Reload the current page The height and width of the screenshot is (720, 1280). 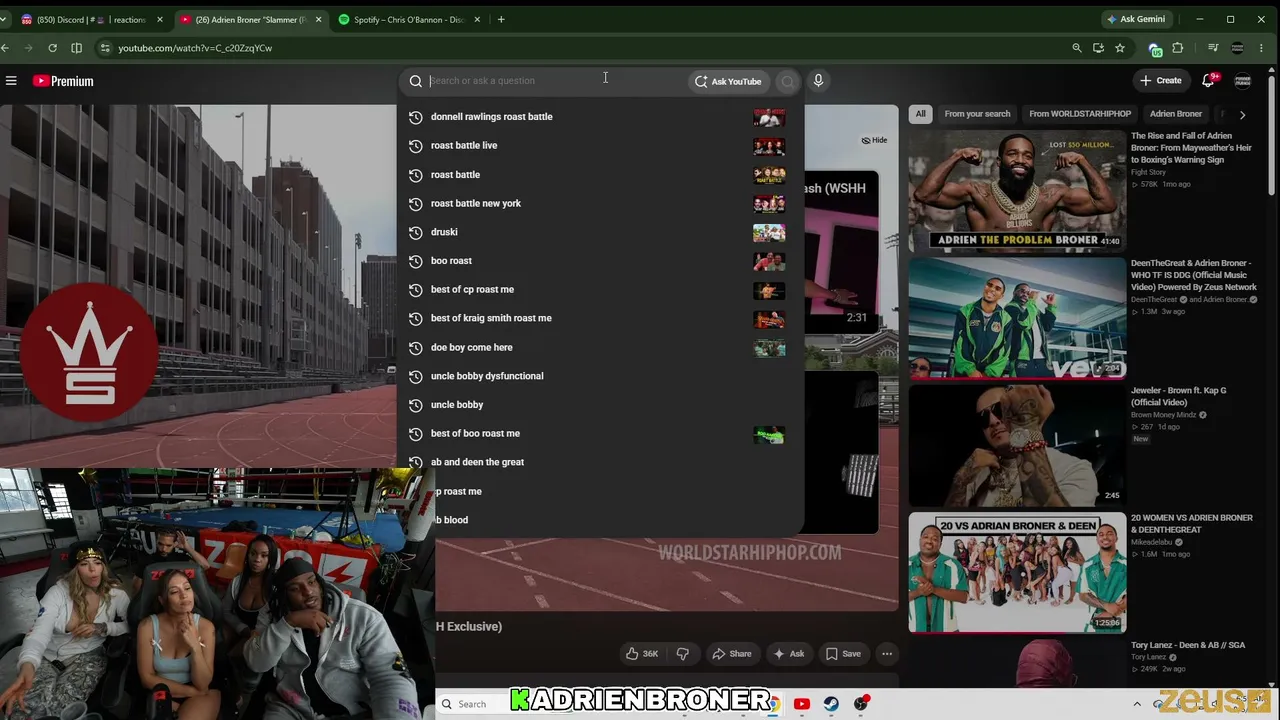[x=52, y=48]
